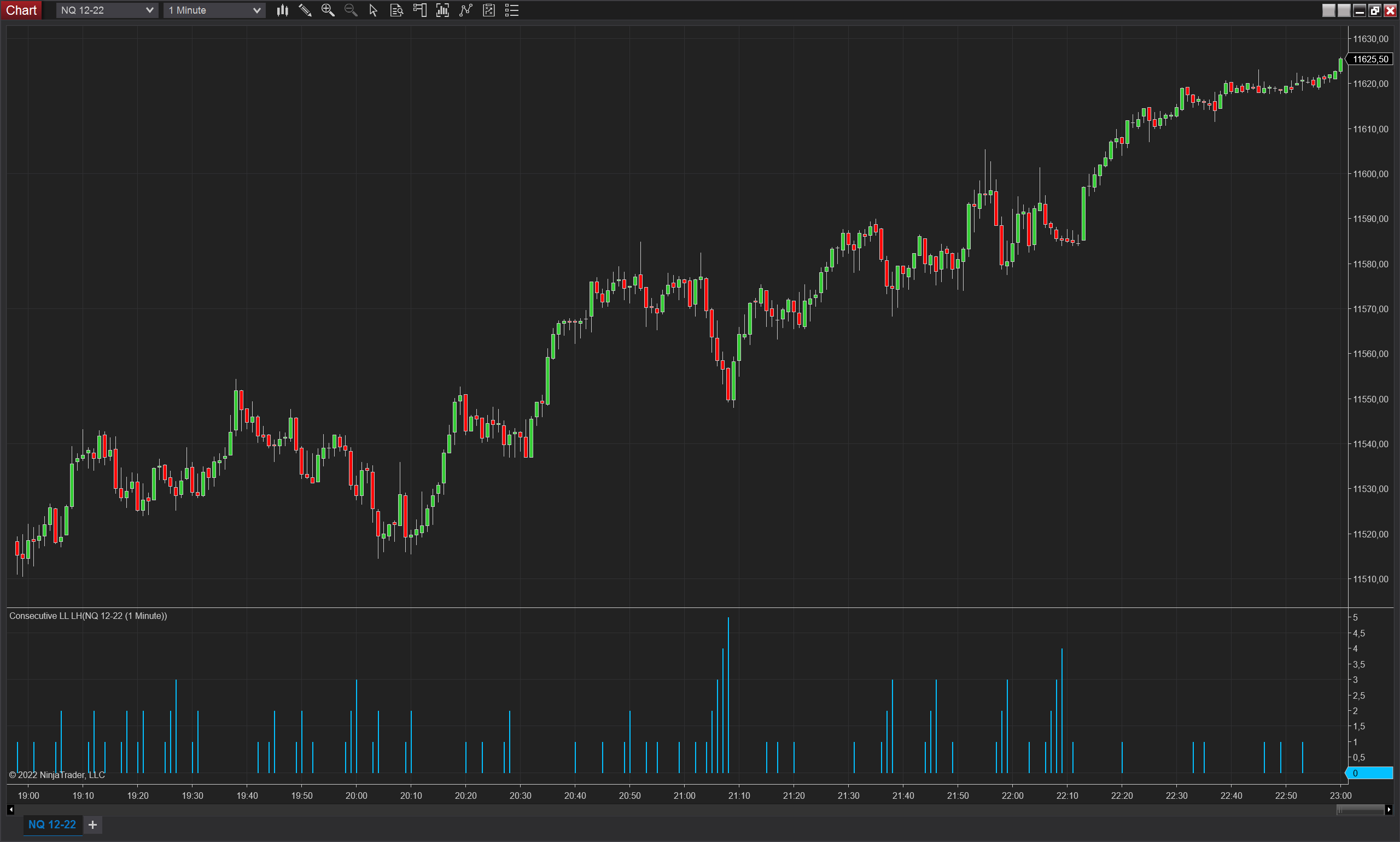Toggle the Chart Trader panel icon
The width and height of the screenshot is (1400, 842).
click(x=420, y=10)
